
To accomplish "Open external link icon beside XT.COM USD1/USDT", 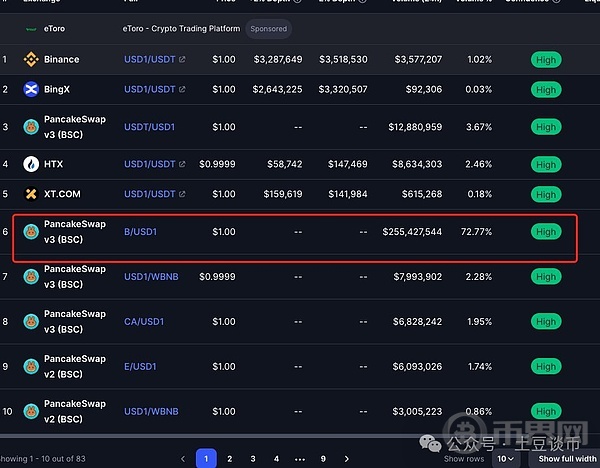I will (x=182, y=194).
